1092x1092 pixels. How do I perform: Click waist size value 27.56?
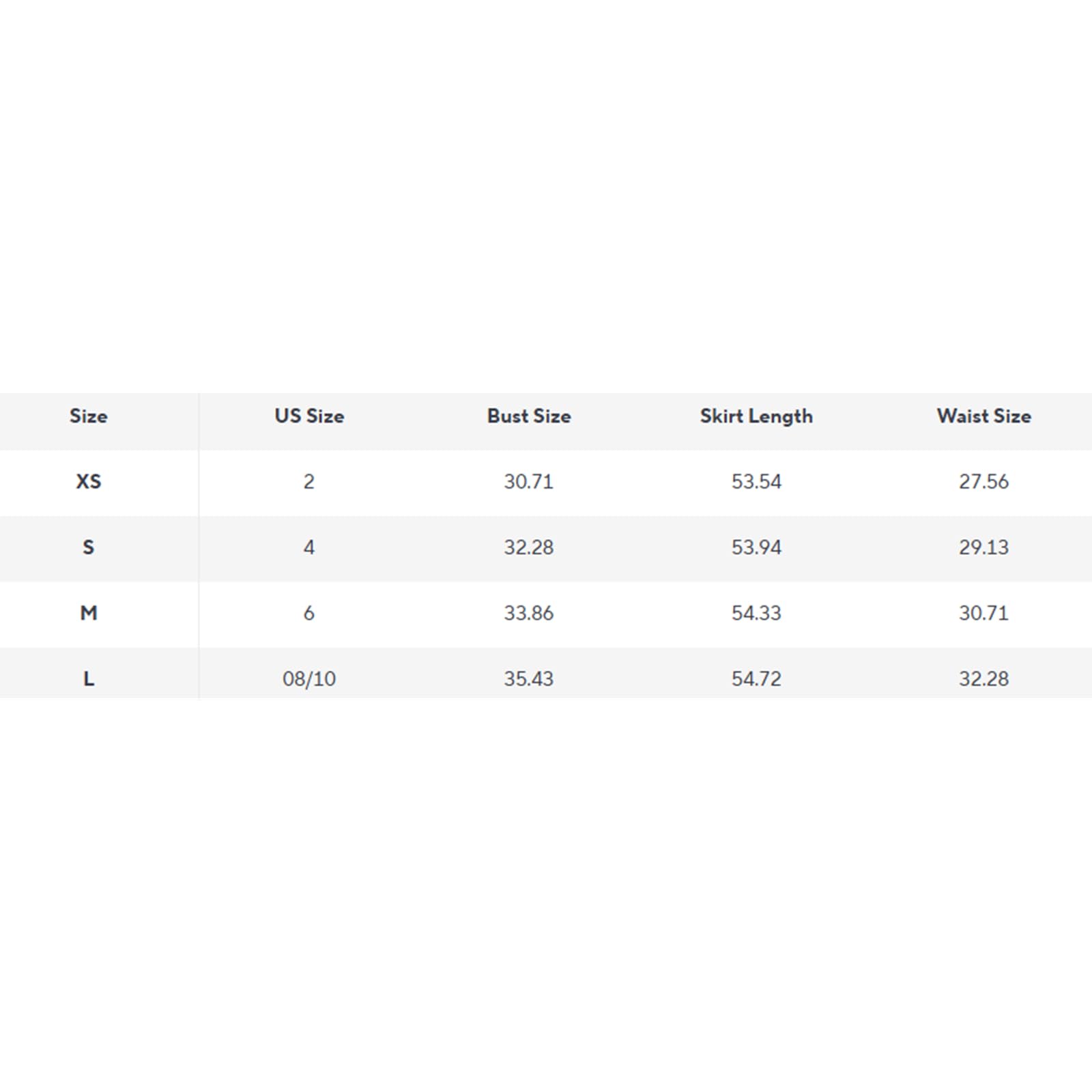tap(983, 482)
